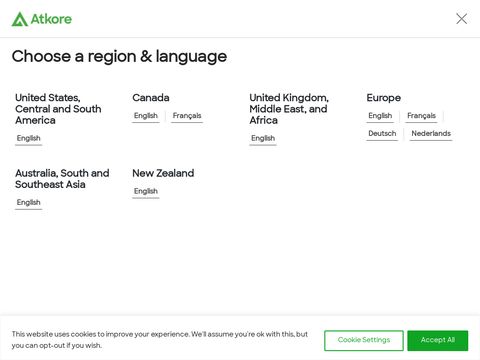This screenshot has width=480, height=360.
Task: Click the 'Choose a region & language' heading
Action: 119,56
